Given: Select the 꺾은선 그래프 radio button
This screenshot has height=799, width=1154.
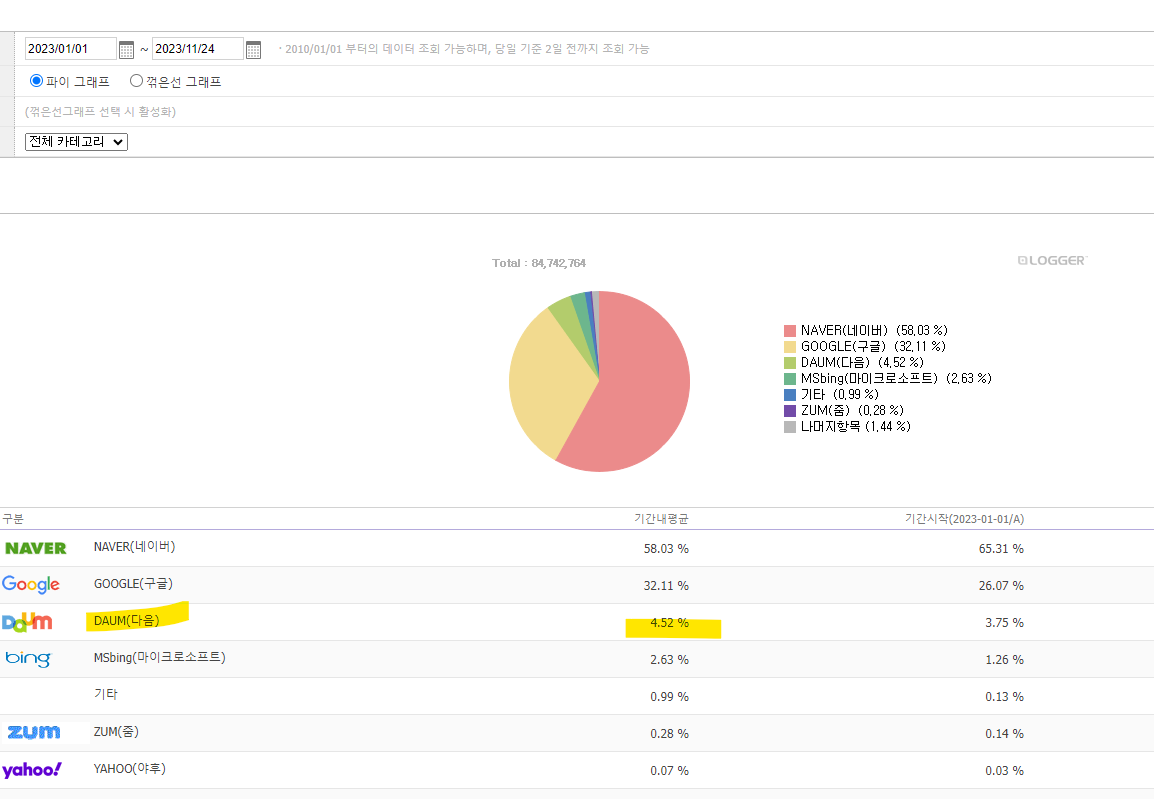Looking at the screenshot, I should [136, 81].
